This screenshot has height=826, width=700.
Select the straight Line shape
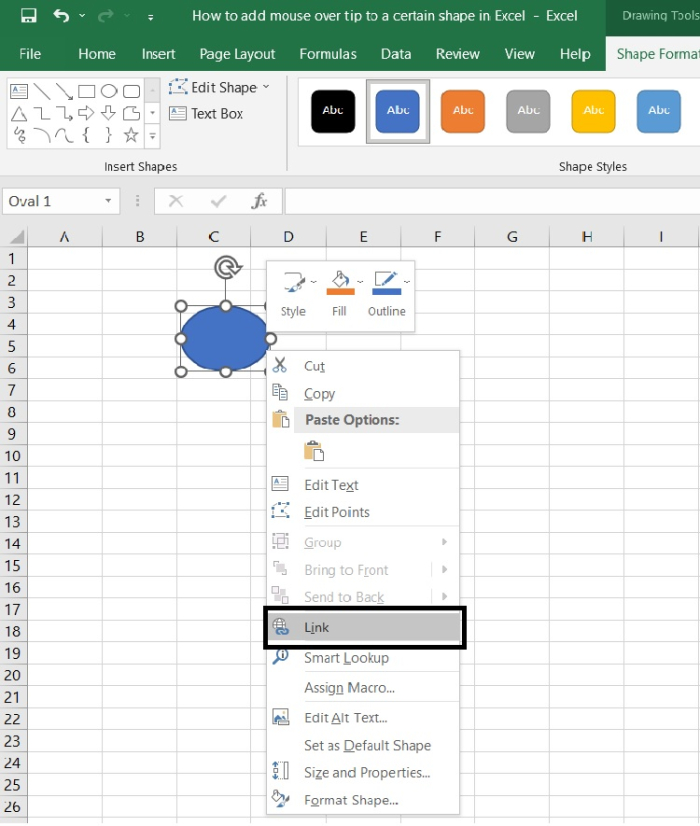(x=42, y=91)
